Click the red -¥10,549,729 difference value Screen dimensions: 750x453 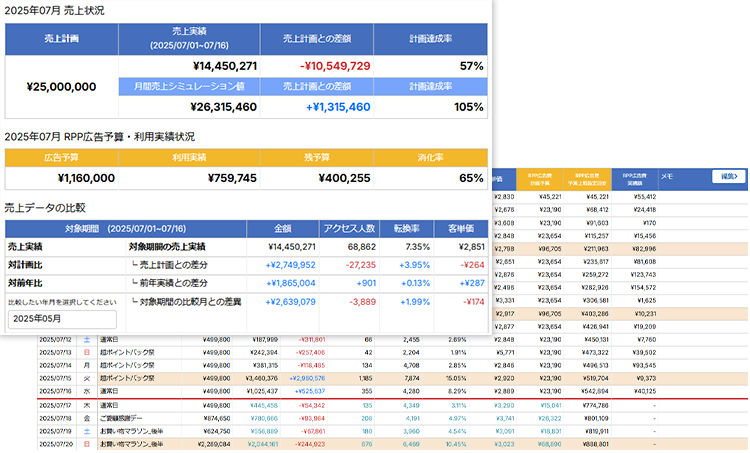(x=335, y=66)
